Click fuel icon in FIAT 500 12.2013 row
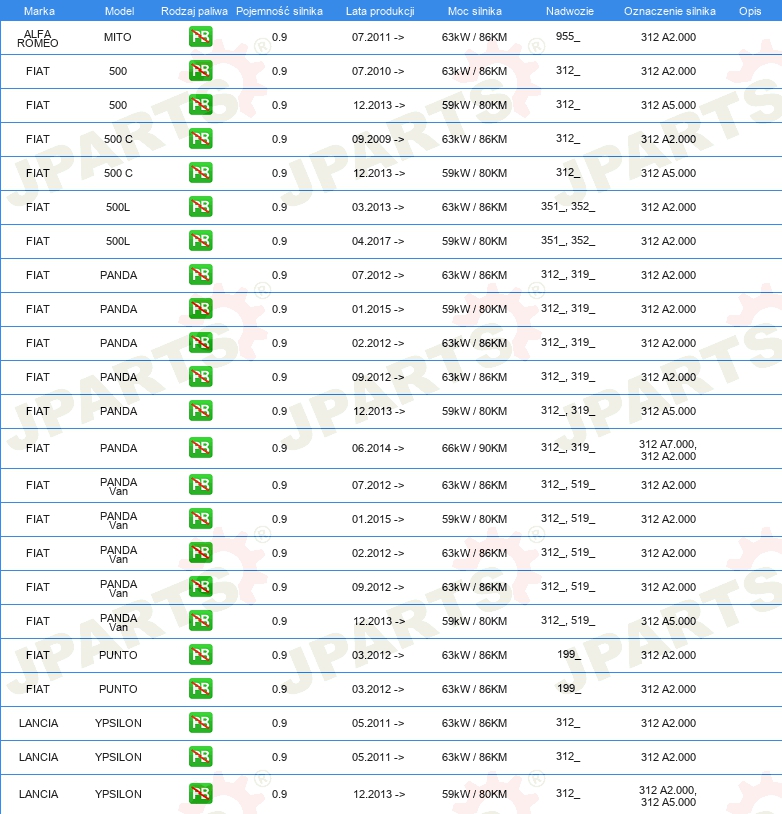This screenshot has height=814, width=782. [200, 105]
